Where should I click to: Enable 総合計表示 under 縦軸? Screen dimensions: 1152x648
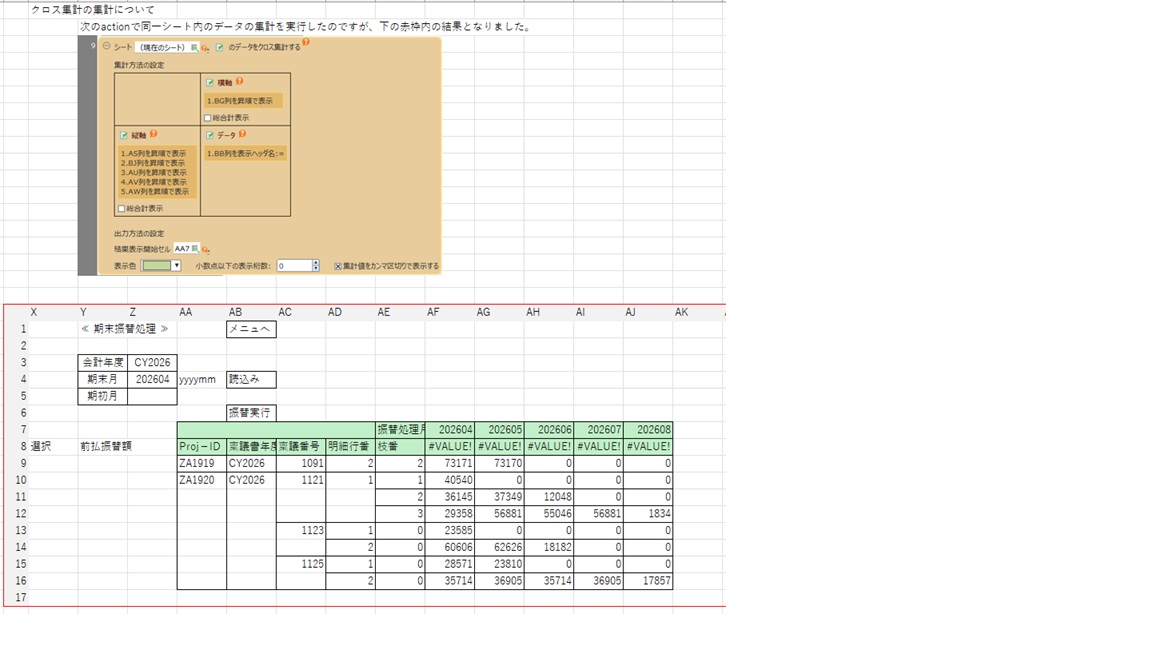point(121,209)
